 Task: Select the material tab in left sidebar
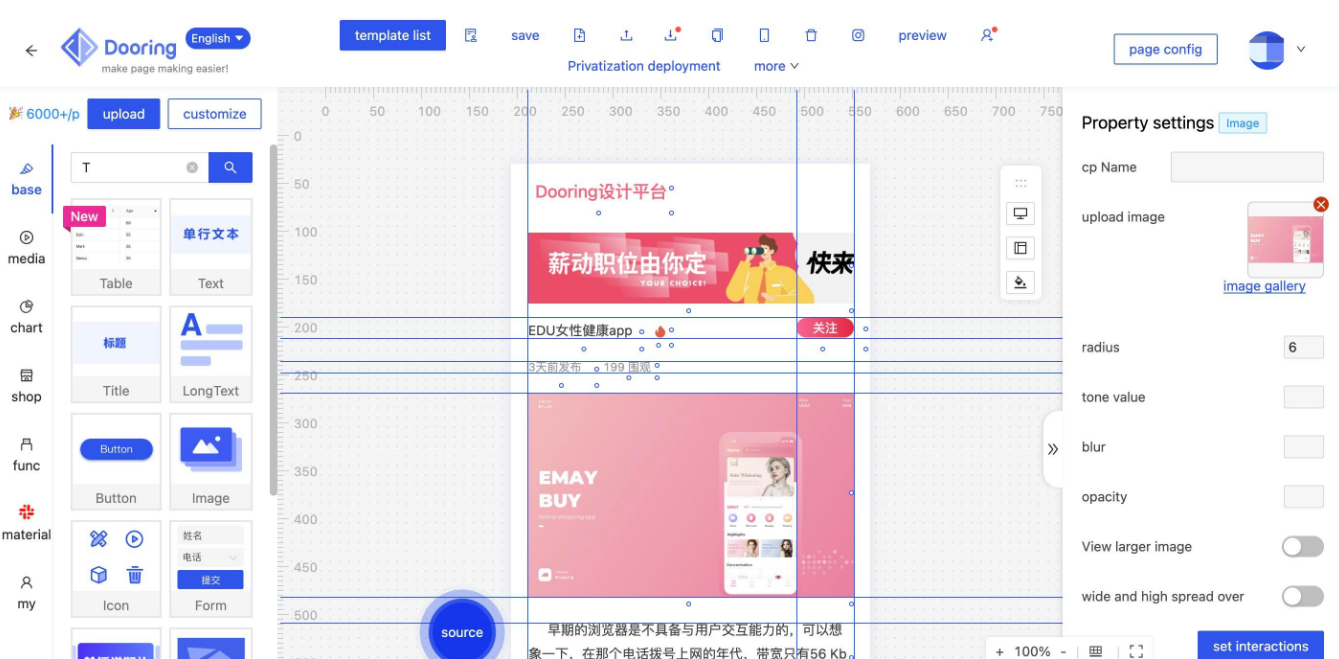27,523
